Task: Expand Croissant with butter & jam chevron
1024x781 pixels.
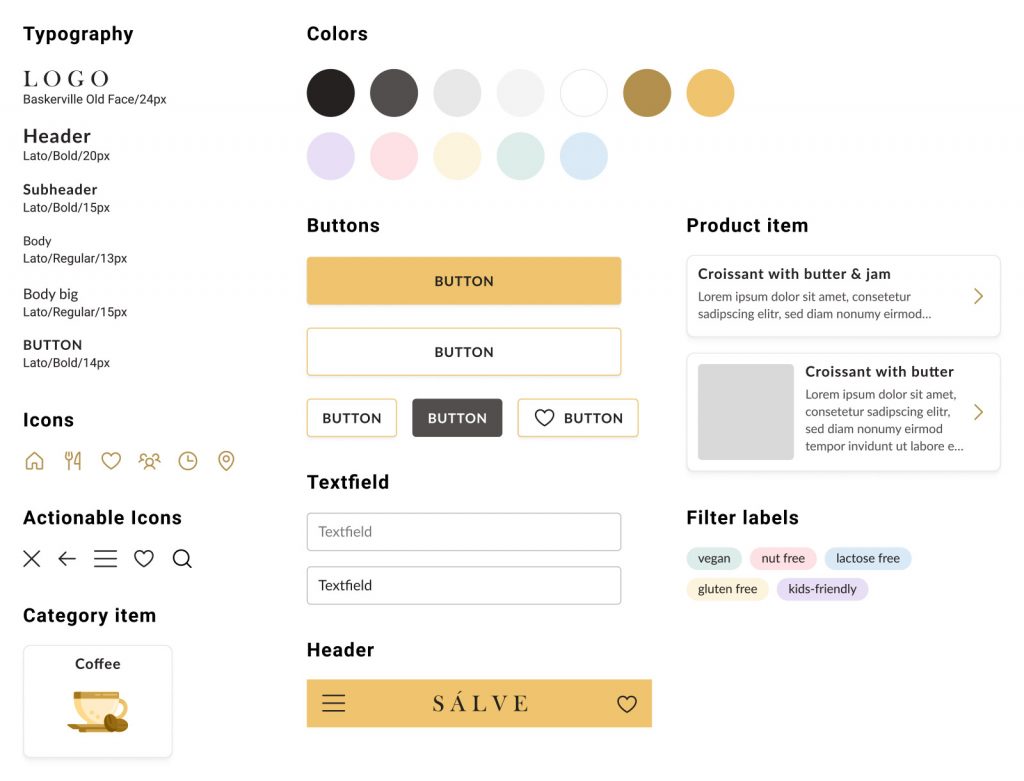Action: (x=978, y=296)
